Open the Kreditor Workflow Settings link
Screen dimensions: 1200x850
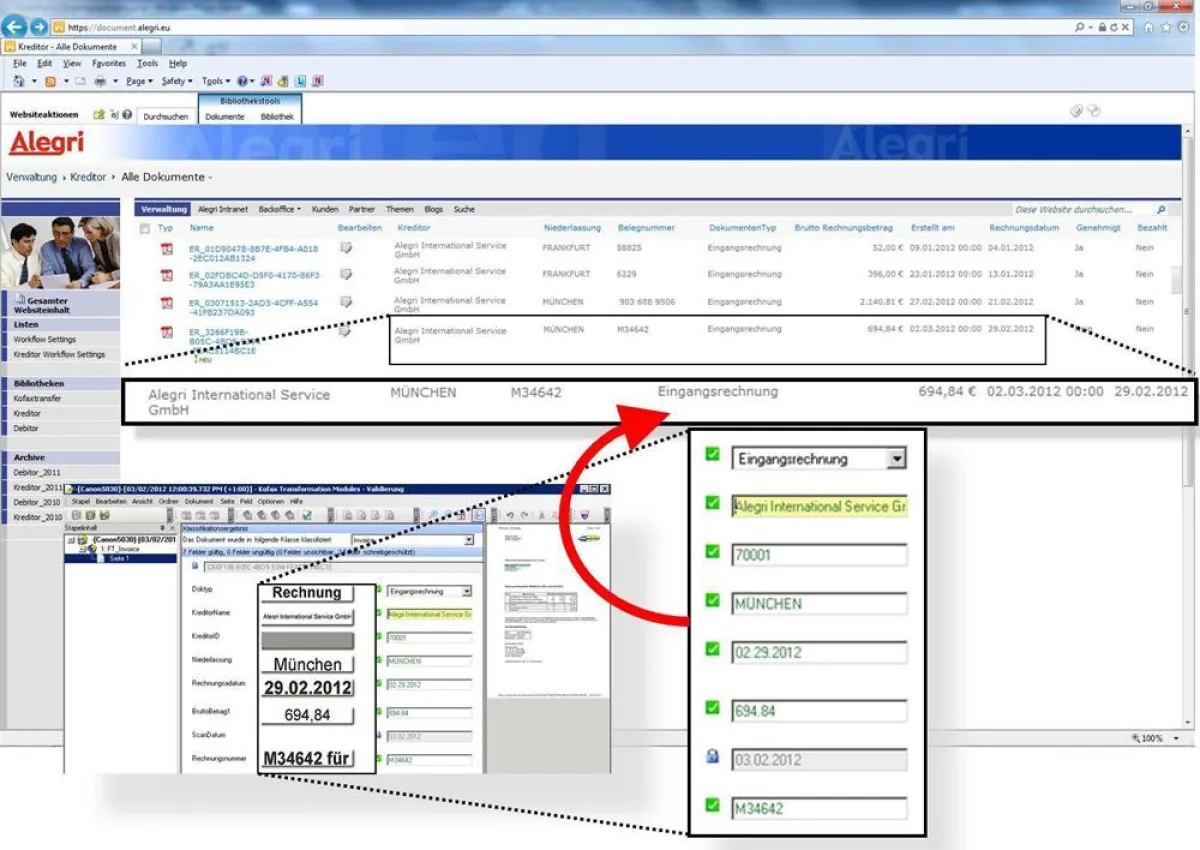click(x=59, y=355)
